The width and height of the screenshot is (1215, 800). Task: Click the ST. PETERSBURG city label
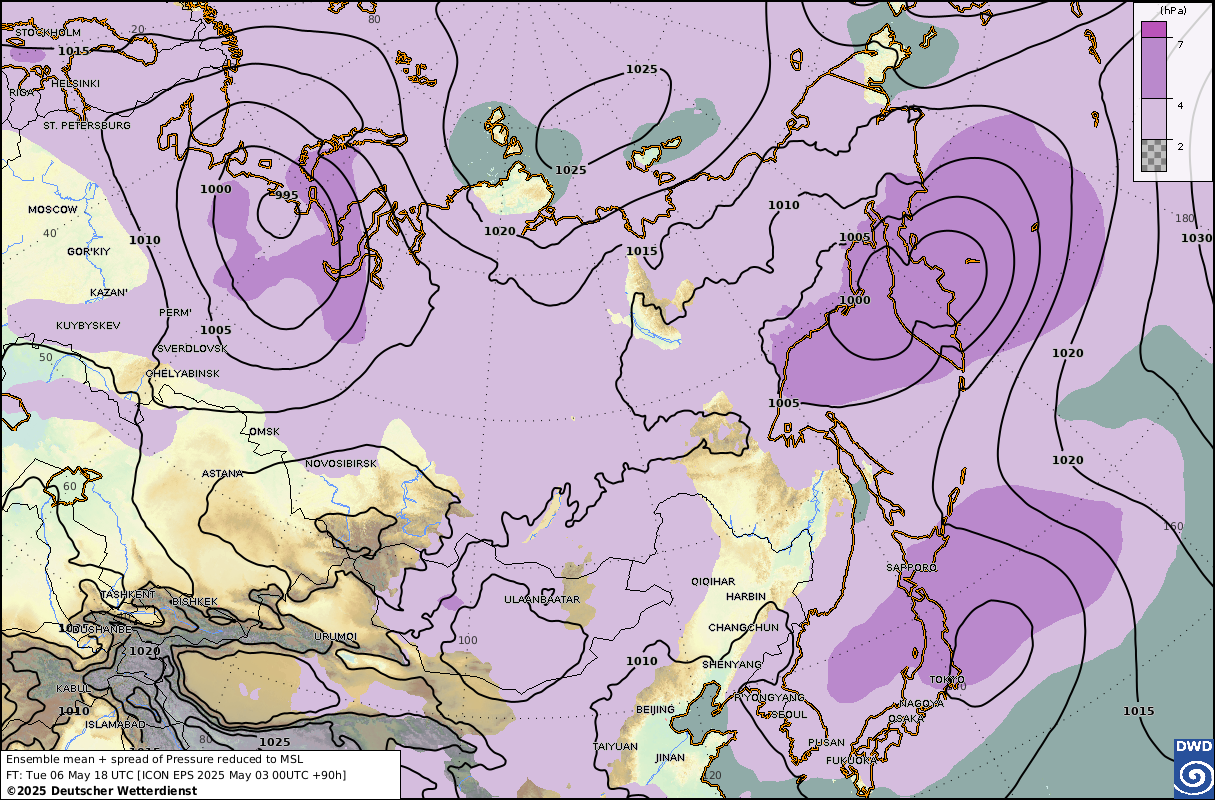87,126
